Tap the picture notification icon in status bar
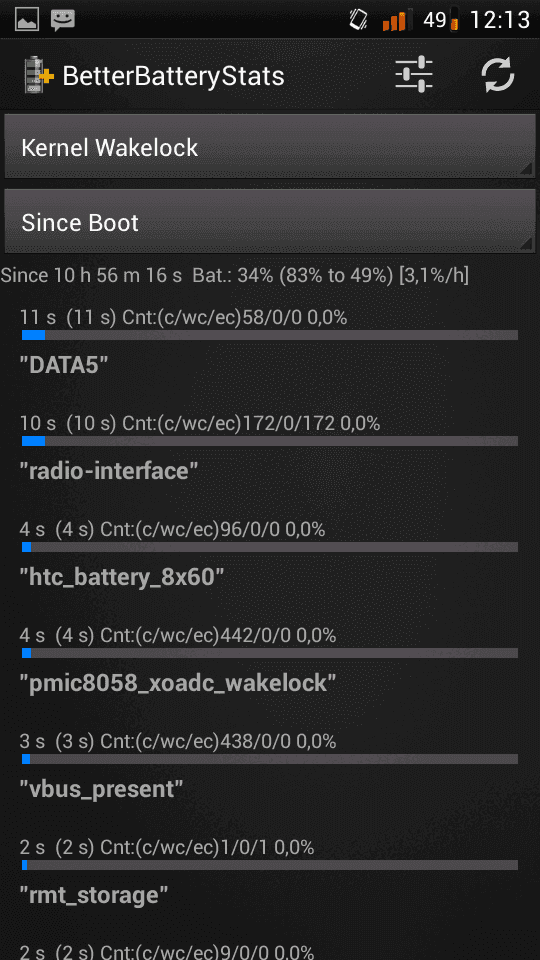Screen dimensions: 540x960 pyautogui.click(x=26, y=20)
